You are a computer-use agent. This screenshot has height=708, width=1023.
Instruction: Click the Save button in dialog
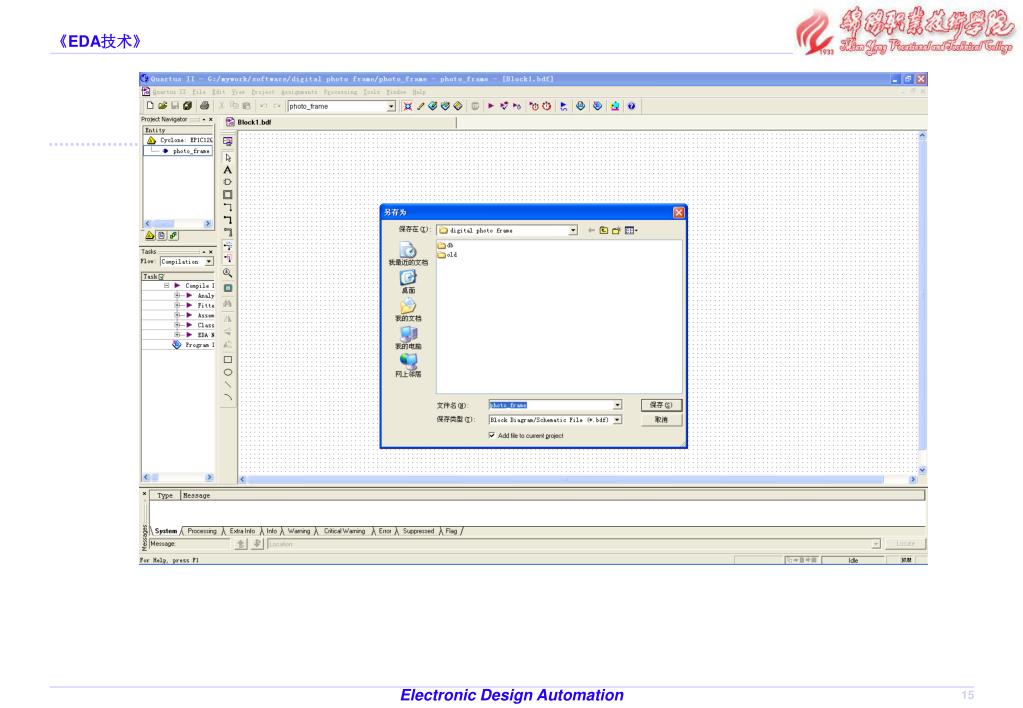pyautogui.click(x=661, y=405)
